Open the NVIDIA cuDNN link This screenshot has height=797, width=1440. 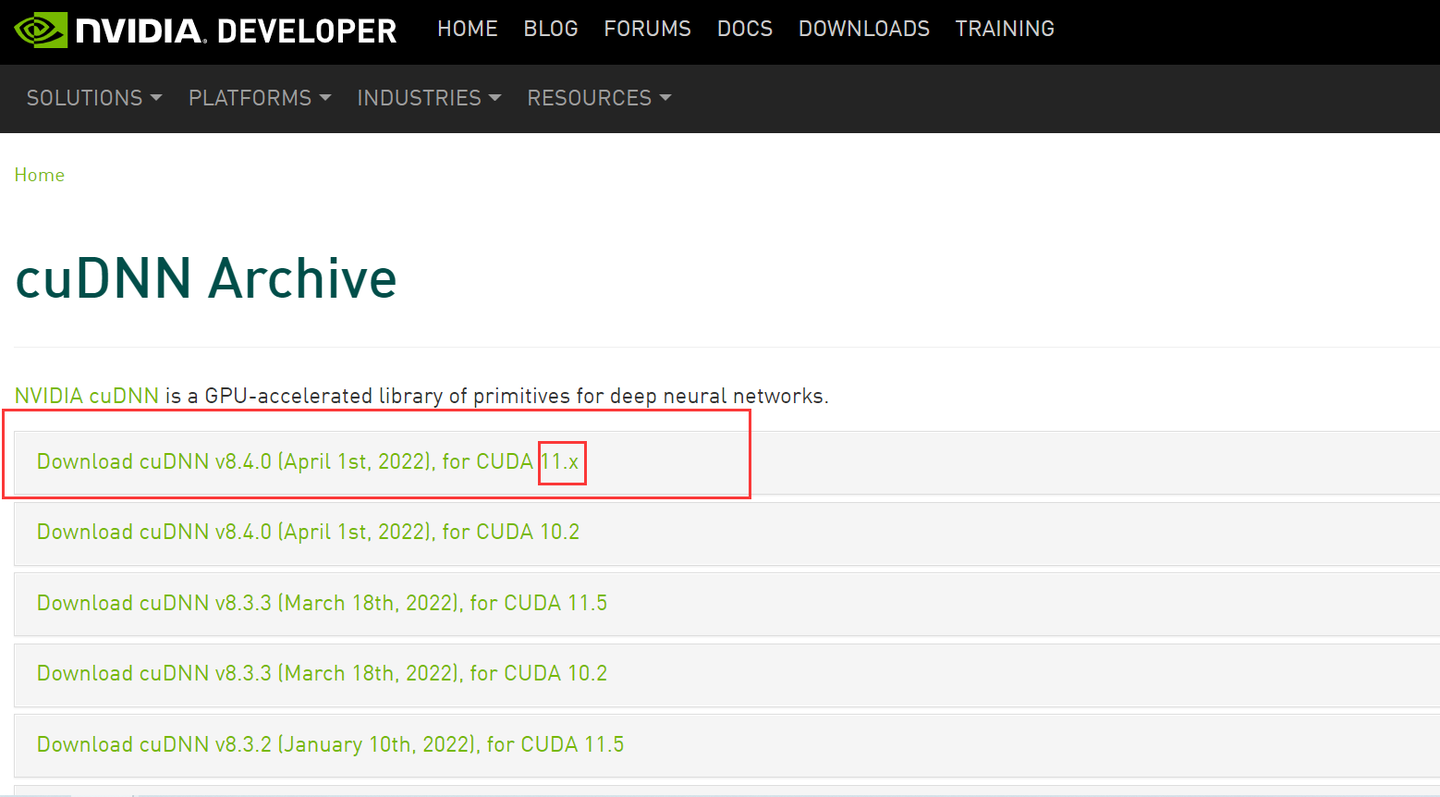86,395
